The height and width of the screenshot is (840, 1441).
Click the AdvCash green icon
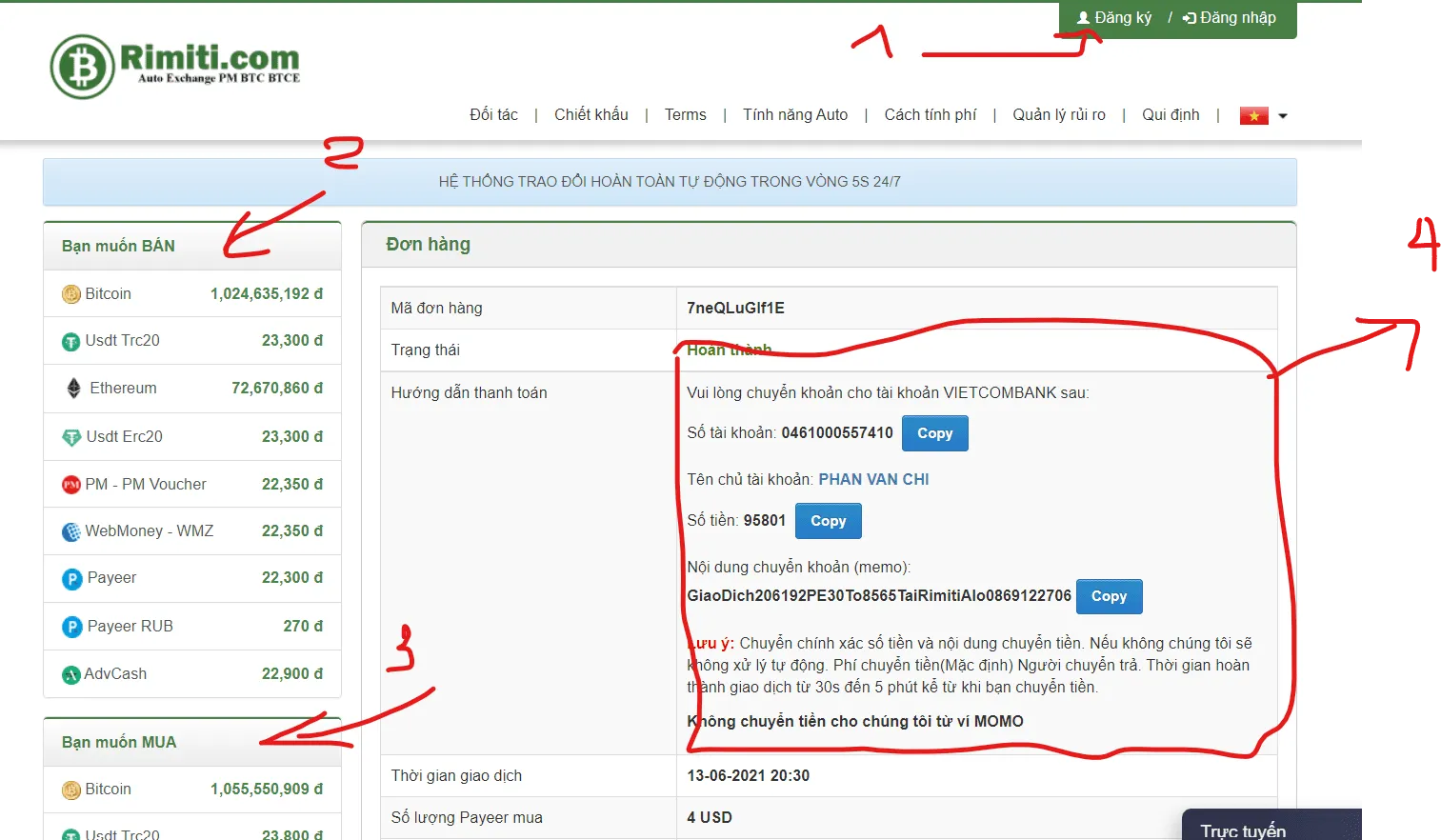tap(71, 674)
